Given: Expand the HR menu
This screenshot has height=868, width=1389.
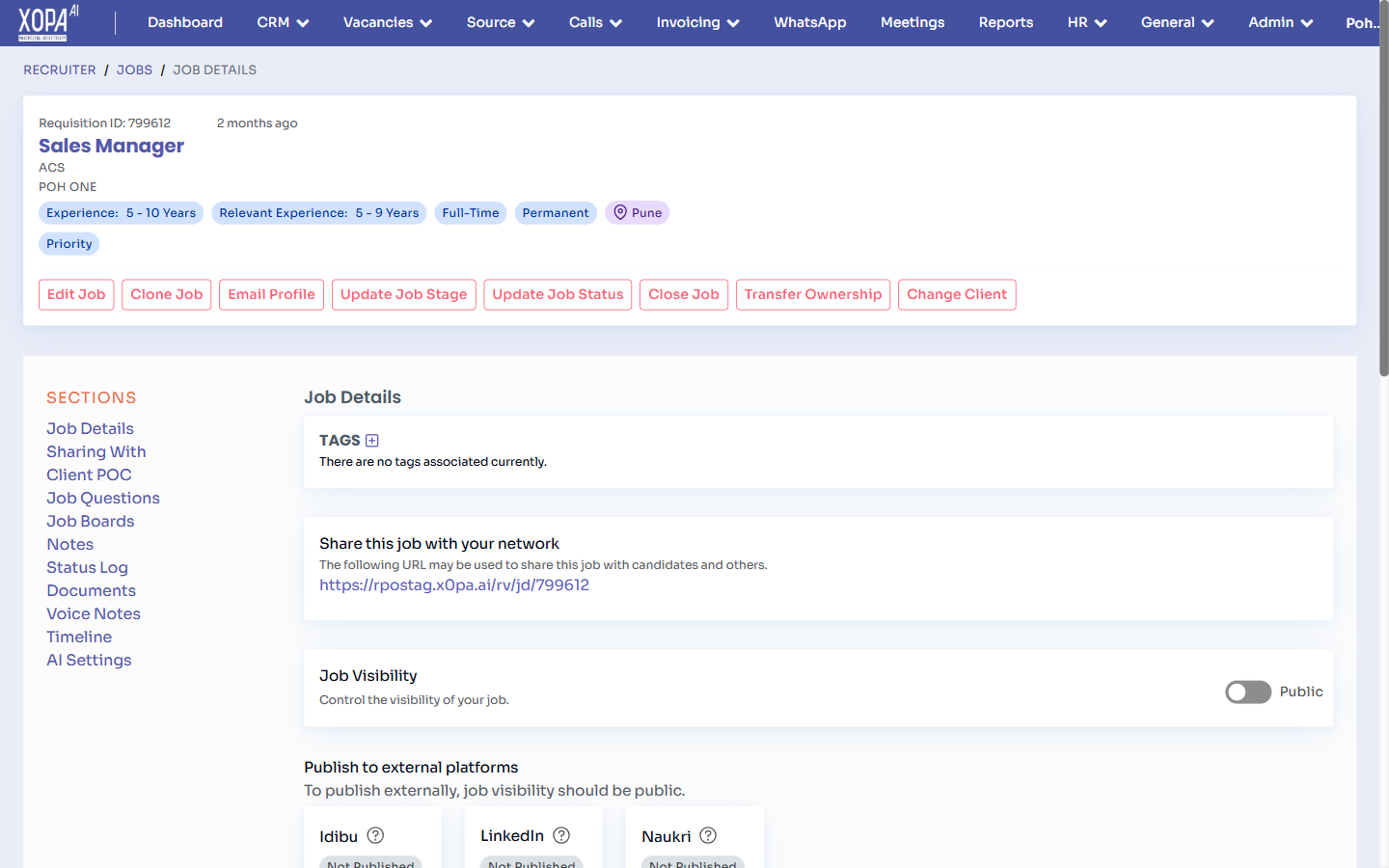Looking at the screenshot, I should (1087, 22).
